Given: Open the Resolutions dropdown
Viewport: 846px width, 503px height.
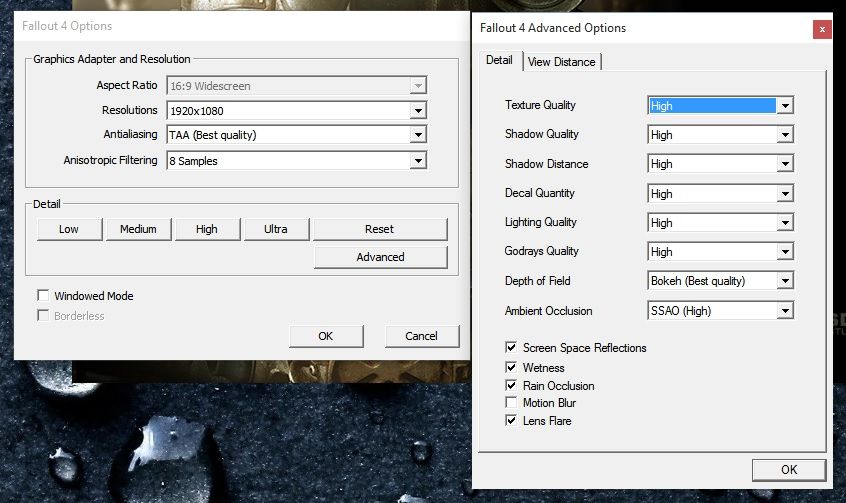Looking at the screenshot, I should pyautogui.click(x=297, y=111).
